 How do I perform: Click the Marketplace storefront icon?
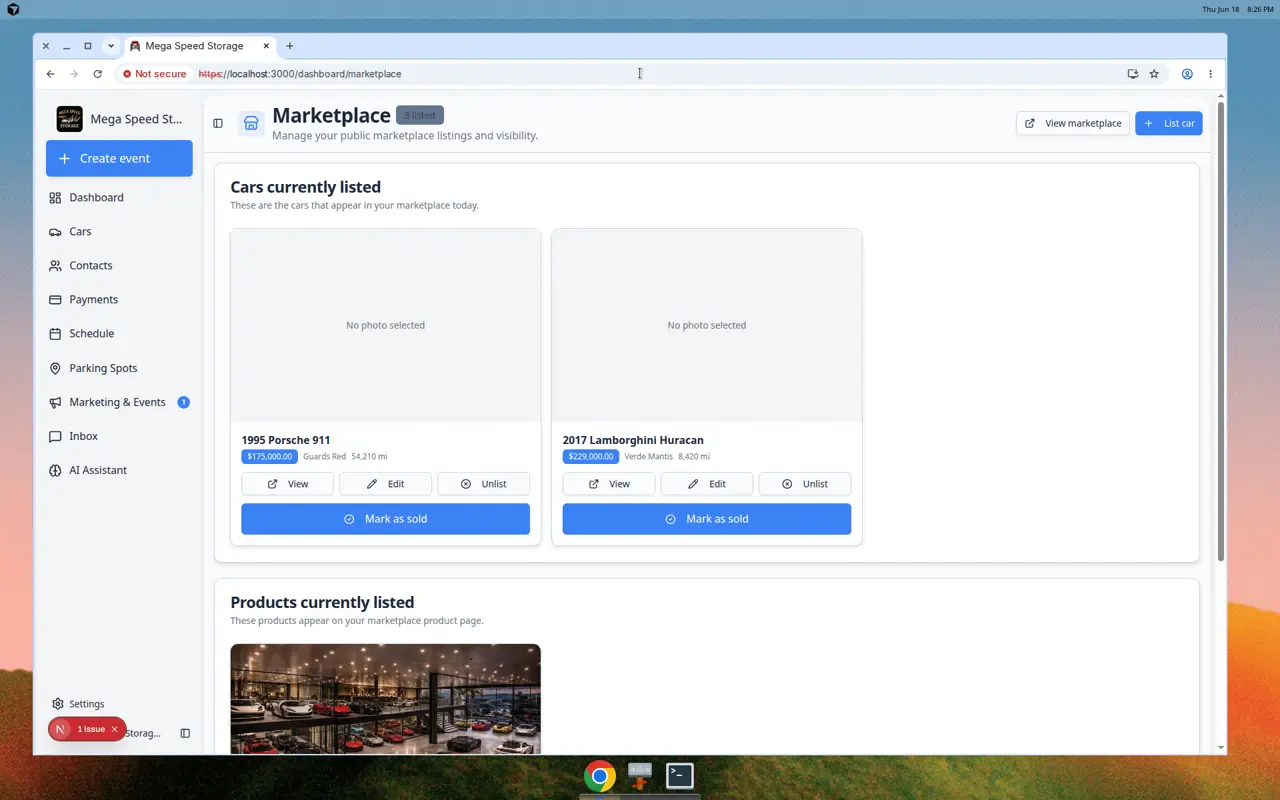pyautogui.click(x=251, y=123)
